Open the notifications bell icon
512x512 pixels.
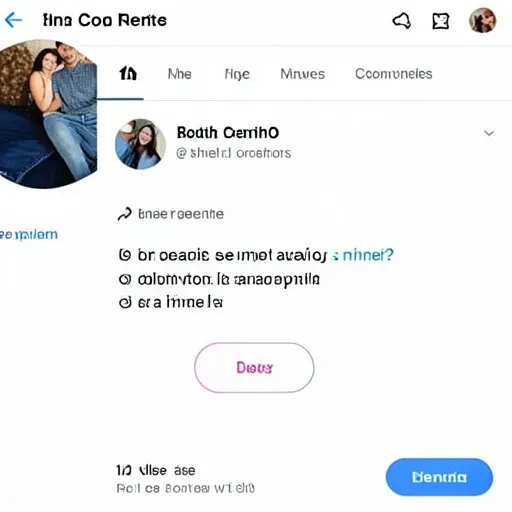point(402,21)
